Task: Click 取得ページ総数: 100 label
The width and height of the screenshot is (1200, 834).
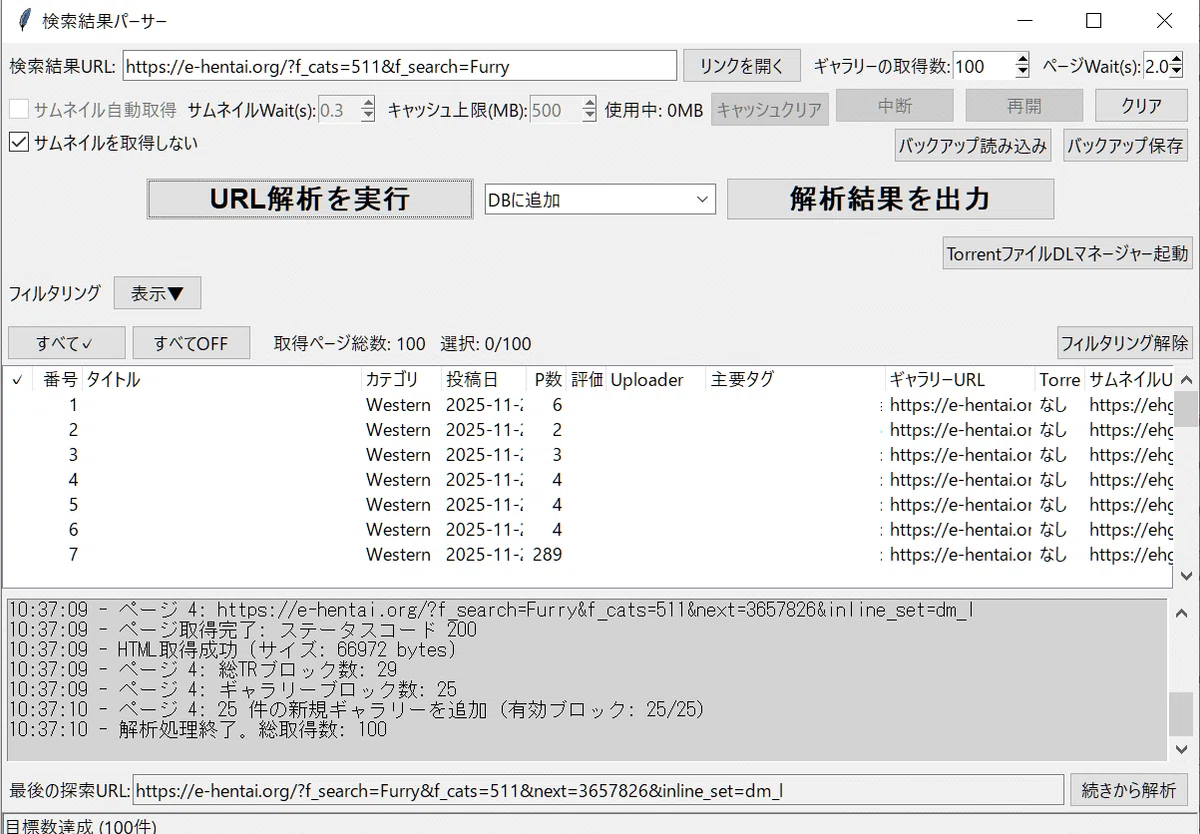Action: (350, 344)
